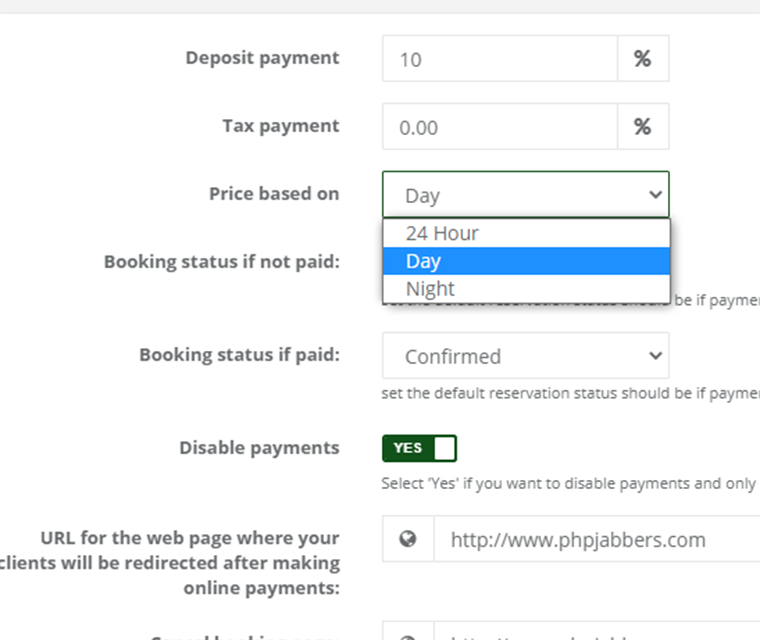Click the Disable payments label
The height and width of the screenshot is (640, 760).
point(259,448)
